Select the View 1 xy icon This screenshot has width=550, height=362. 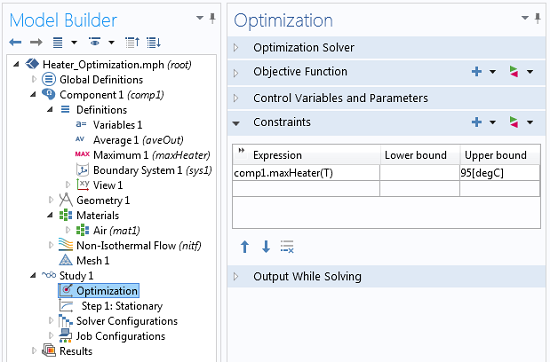(x=83, y=185)
